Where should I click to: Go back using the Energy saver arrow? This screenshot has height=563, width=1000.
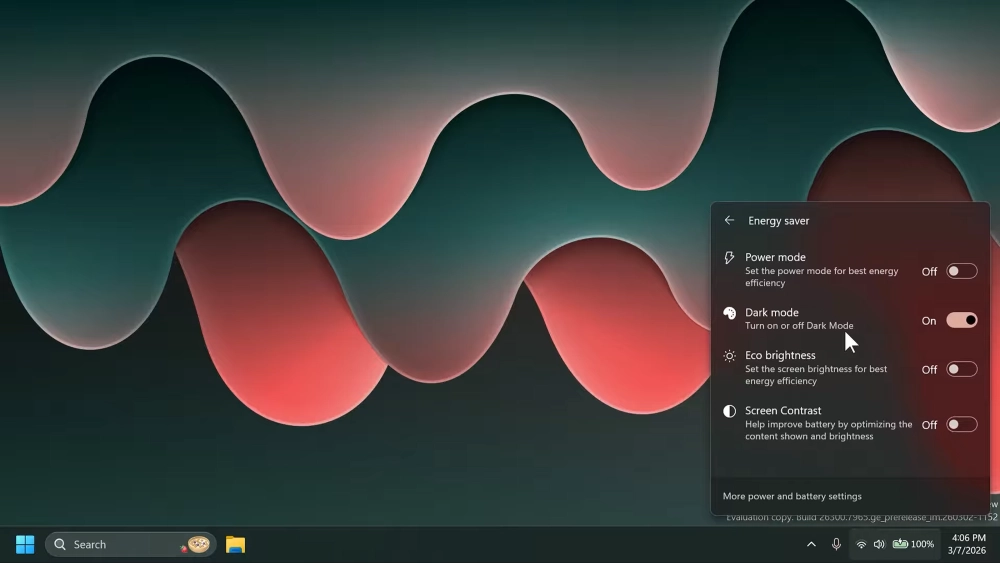[729, 221]
